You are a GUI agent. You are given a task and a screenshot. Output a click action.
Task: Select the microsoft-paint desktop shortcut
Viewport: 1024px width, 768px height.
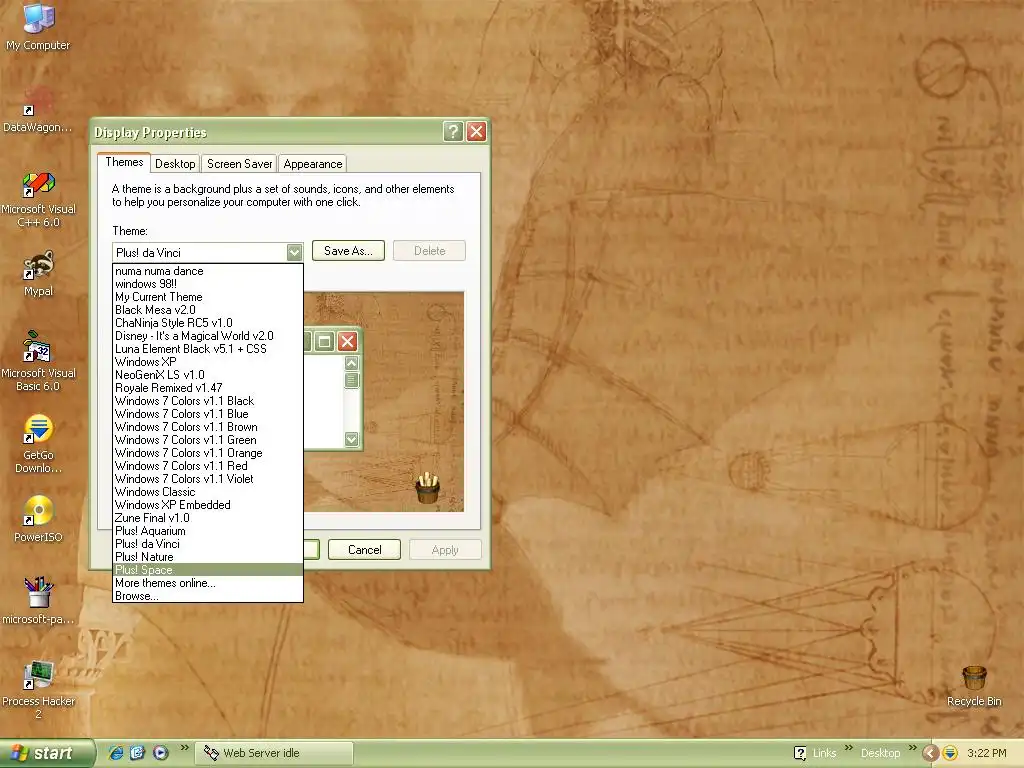[x=38, y=601]
